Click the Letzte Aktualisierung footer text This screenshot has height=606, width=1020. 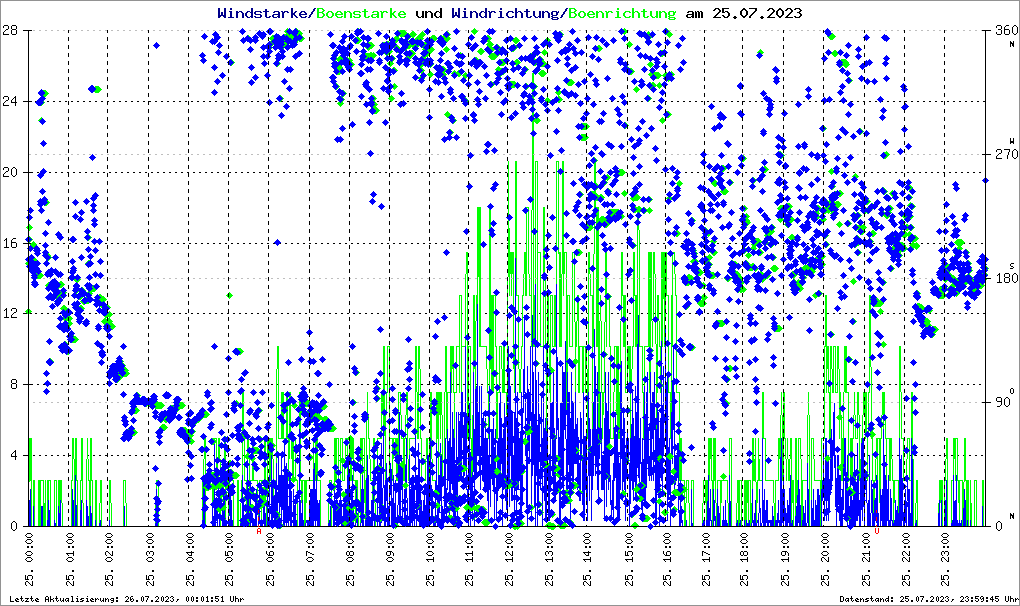pos(127,599)
